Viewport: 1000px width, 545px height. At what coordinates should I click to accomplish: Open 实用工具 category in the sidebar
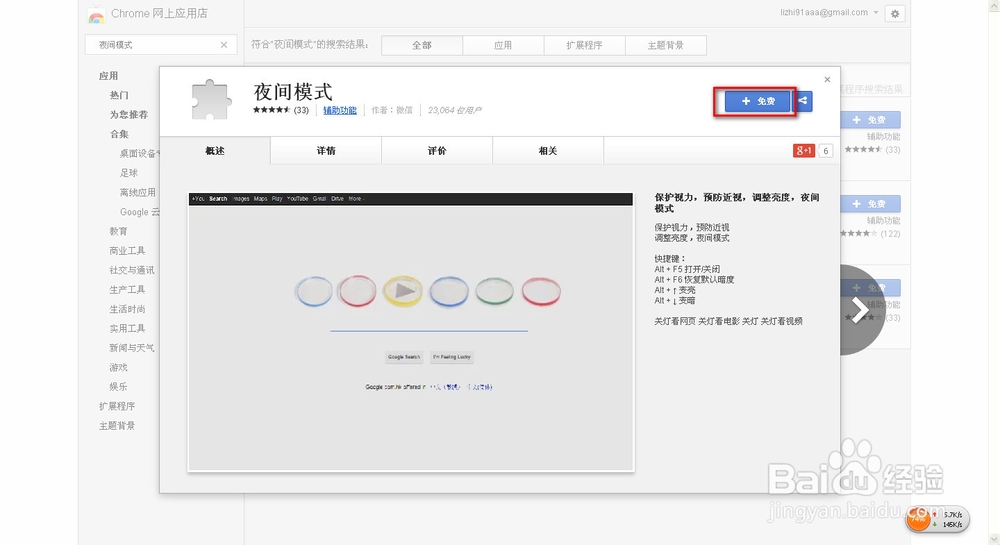[127, 328]
